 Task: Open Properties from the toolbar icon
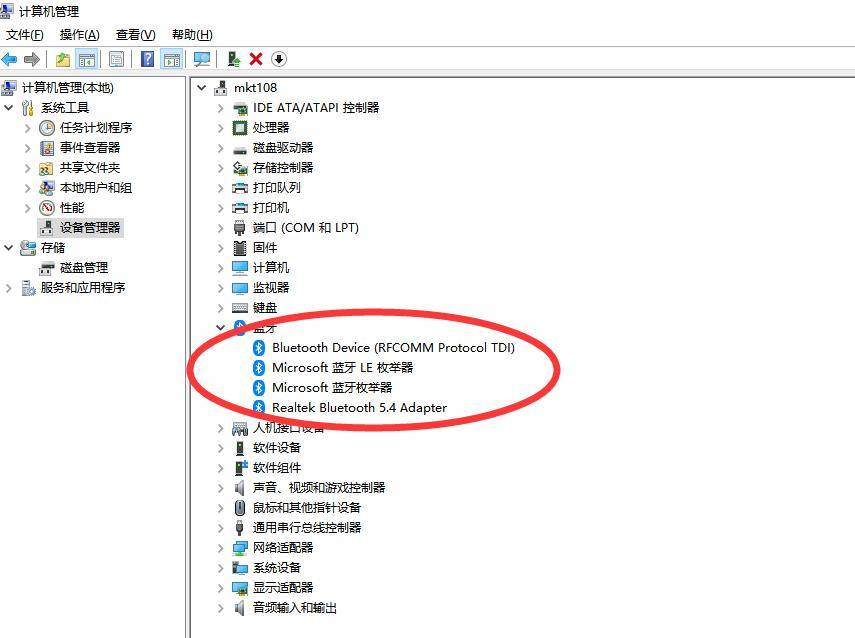pos(116,59)
